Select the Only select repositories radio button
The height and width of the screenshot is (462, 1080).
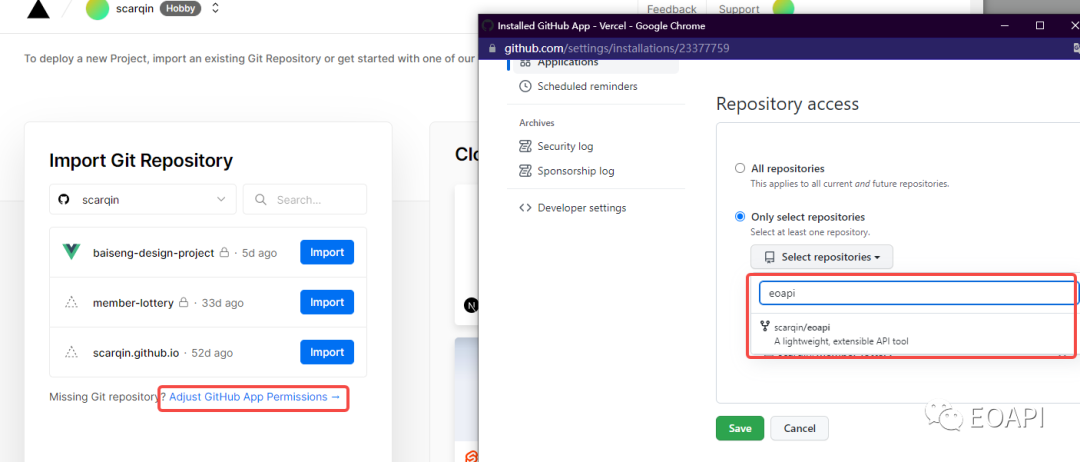click(x=740, y=216)
